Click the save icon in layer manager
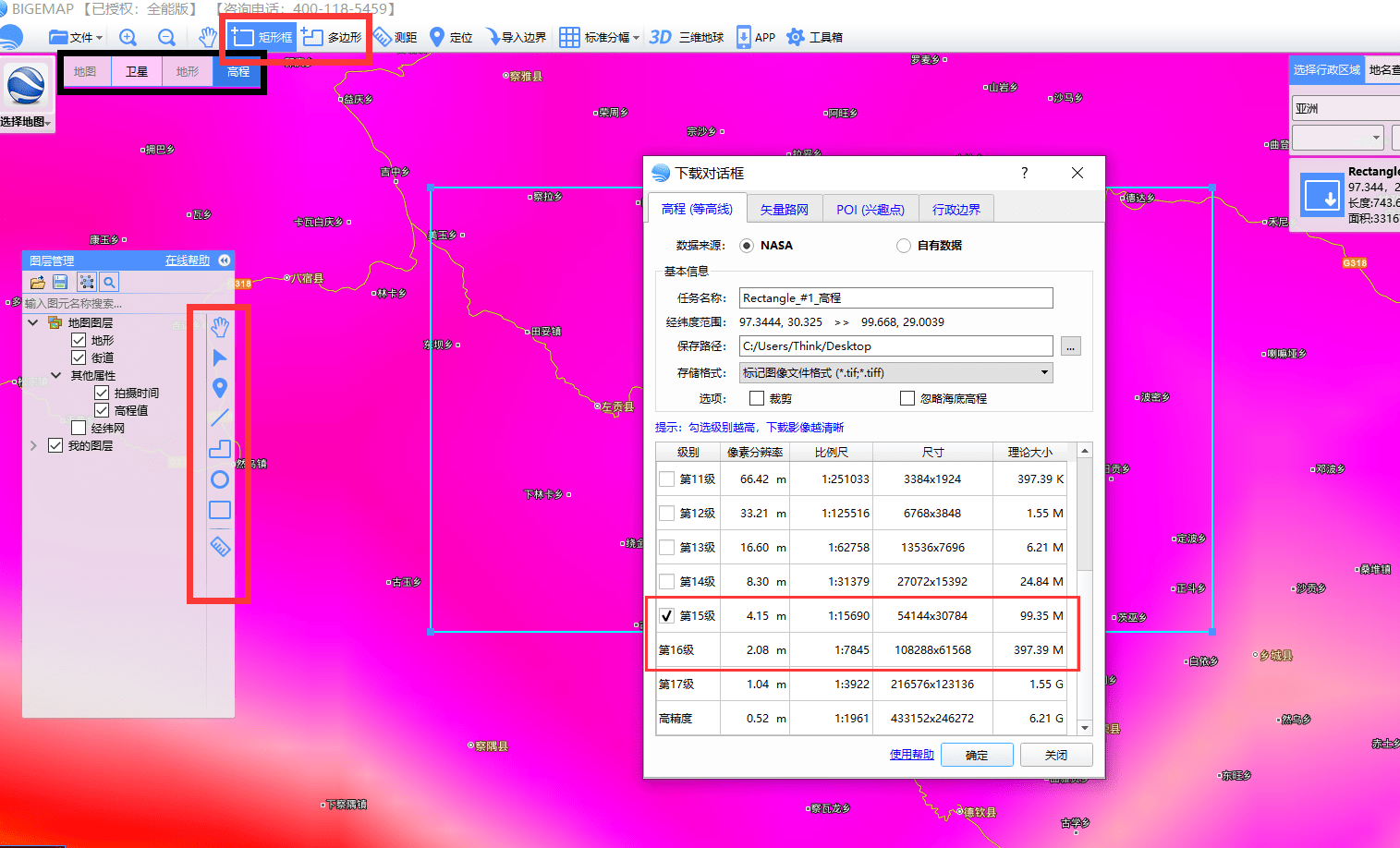1400x848 pixels. (x=60, y=283)
